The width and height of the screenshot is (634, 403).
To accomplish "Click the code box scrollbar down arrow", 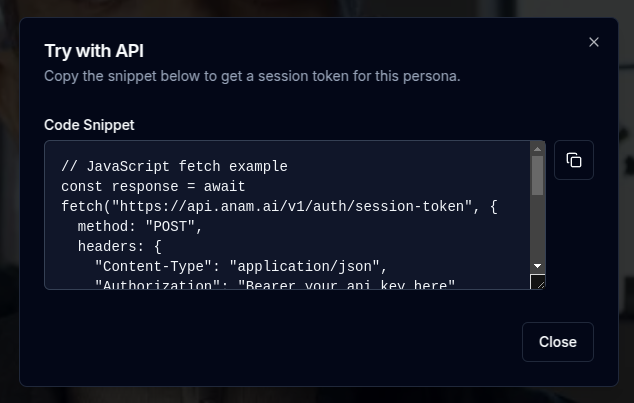I will coord(537,266).
